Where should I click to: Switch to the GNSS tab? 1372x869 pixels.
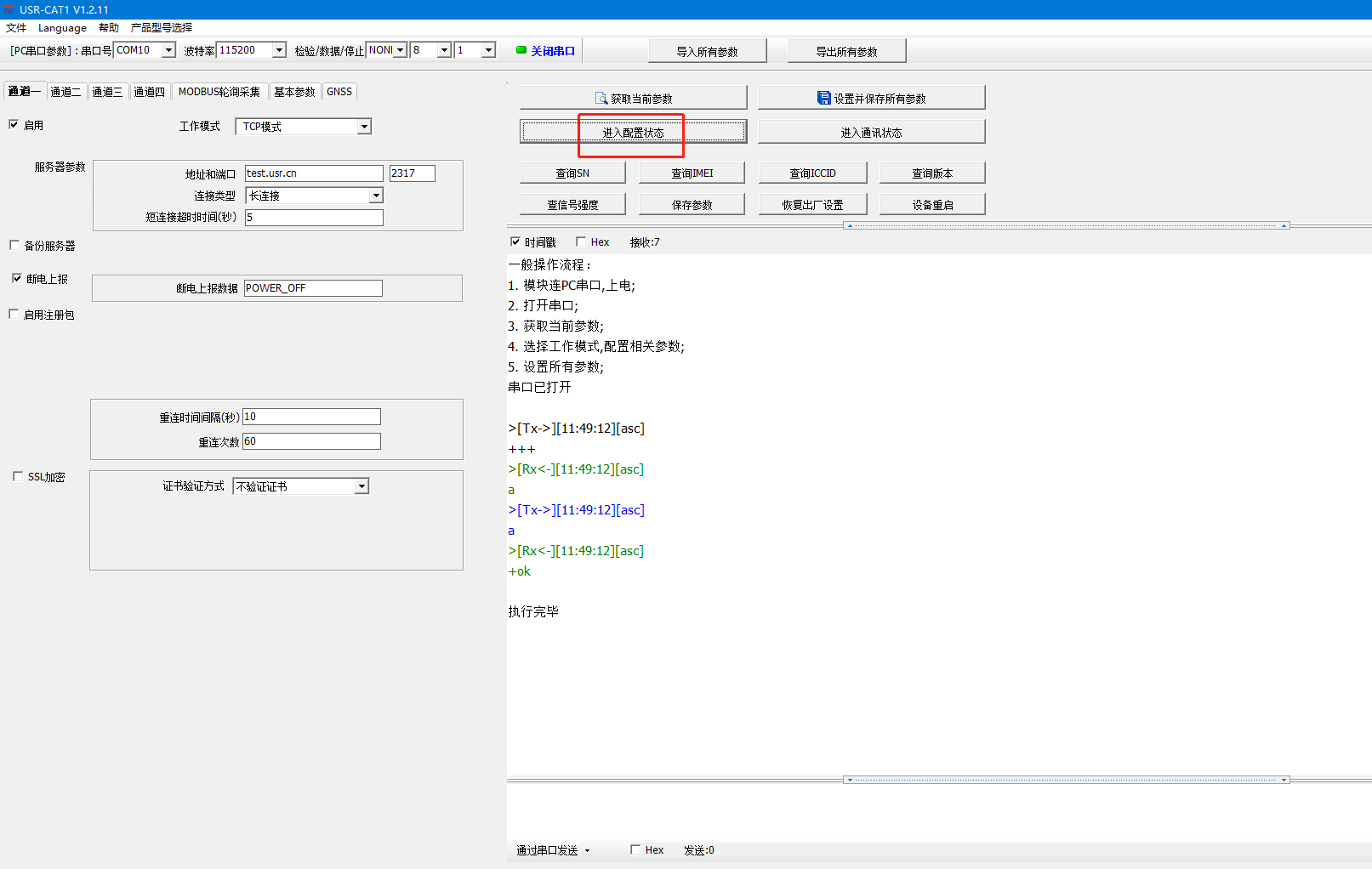click(x=339, y=92)
